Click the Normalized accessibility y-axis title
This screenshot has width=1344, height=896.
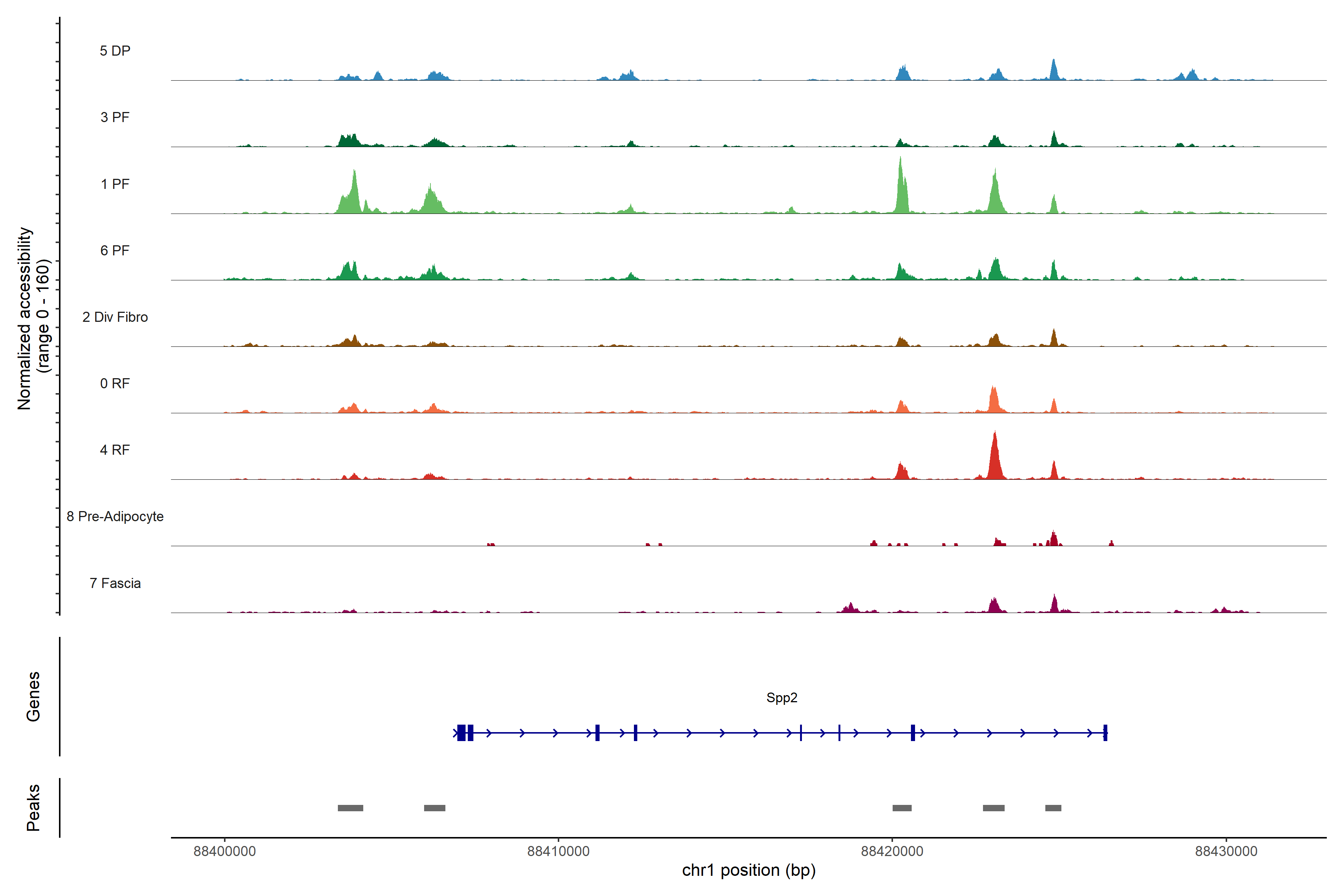click(x=33, y=318)
